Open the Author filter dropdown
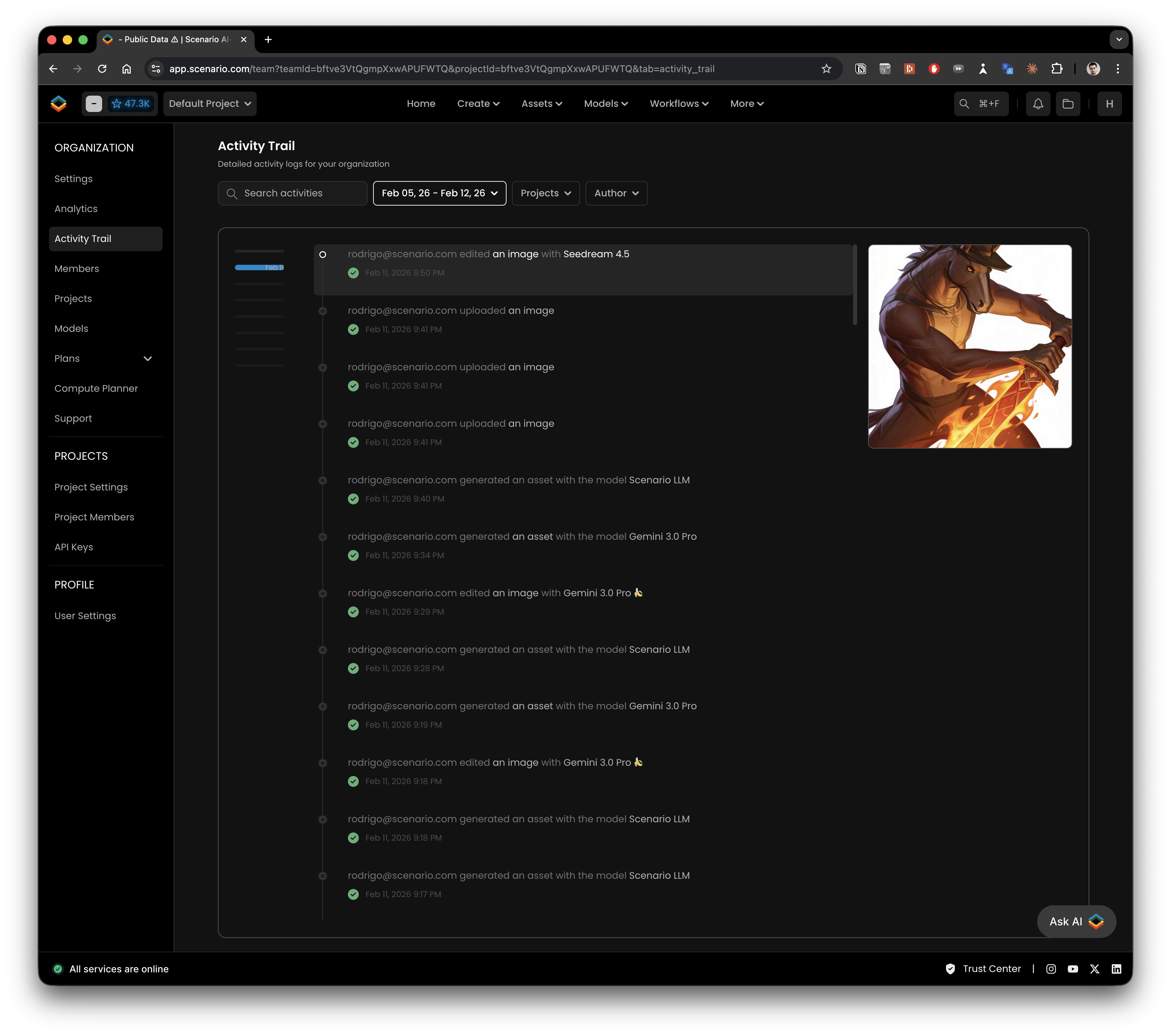 coord(616,193)
